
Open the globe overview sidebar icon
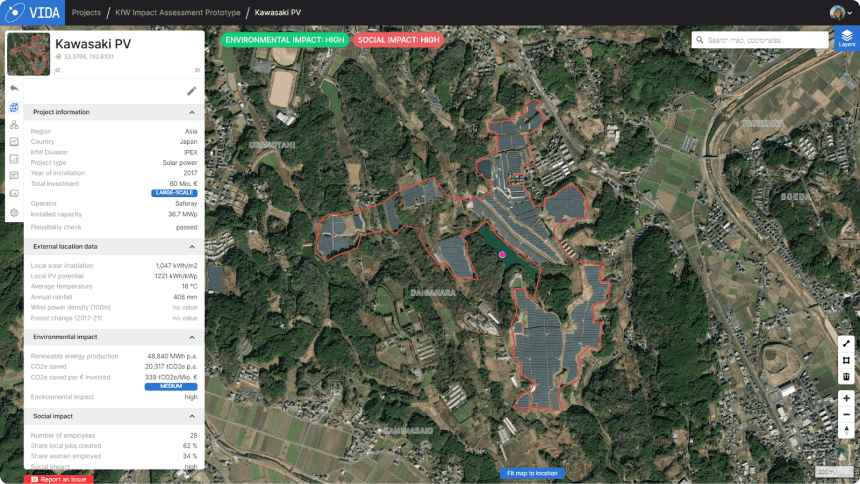(14, 107)
